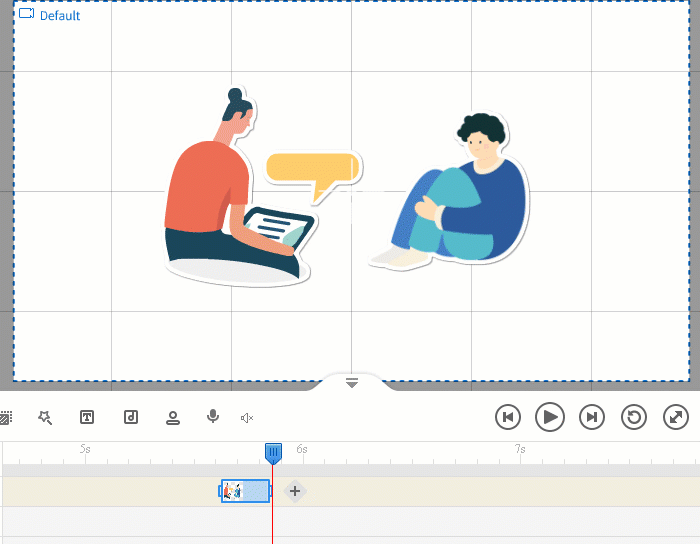The height and width of the screenshot is (544, 700).
Task: Click the Default camera label
Action: pos(60,16)
